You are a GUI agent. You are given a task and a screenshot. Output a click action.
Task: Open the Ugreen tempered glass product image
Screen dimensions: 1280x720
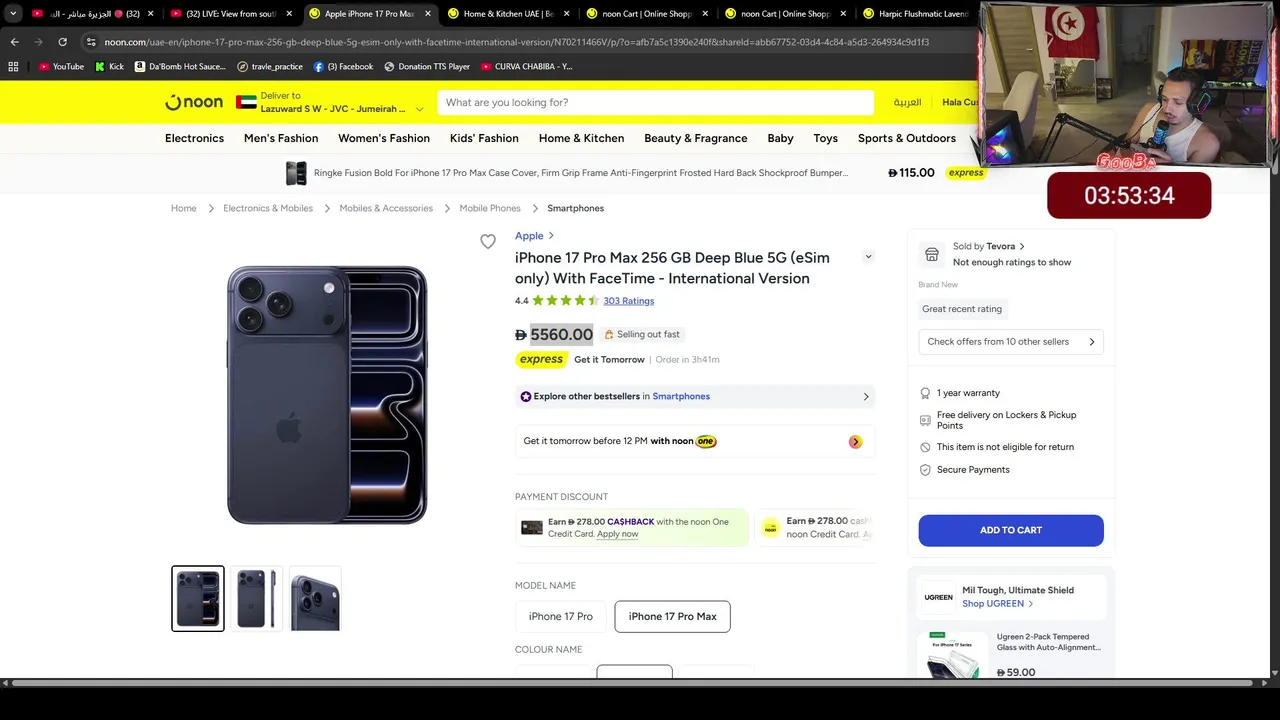tap(951, 654)
